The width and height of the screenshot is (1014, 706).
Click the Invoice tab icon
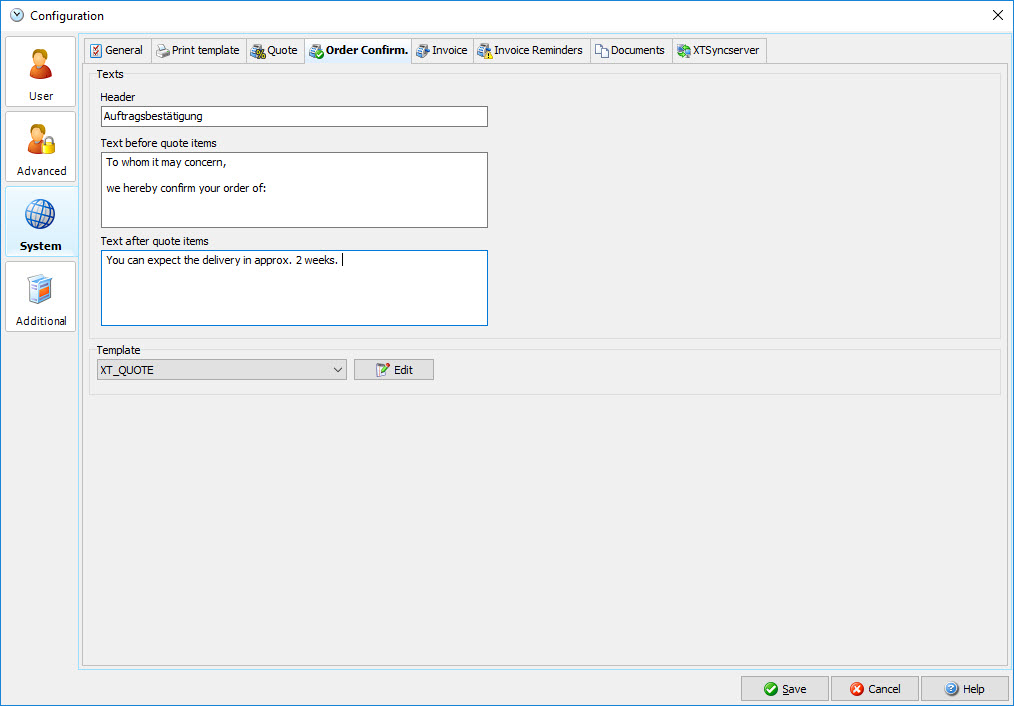[x=423, y=51]
